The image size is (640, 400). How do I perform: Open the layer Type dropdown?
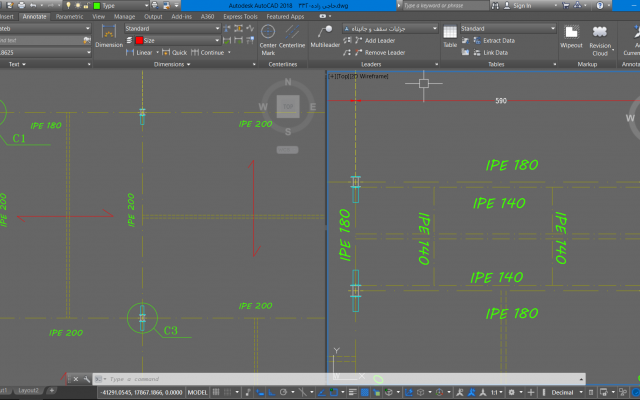click(146, 5)
